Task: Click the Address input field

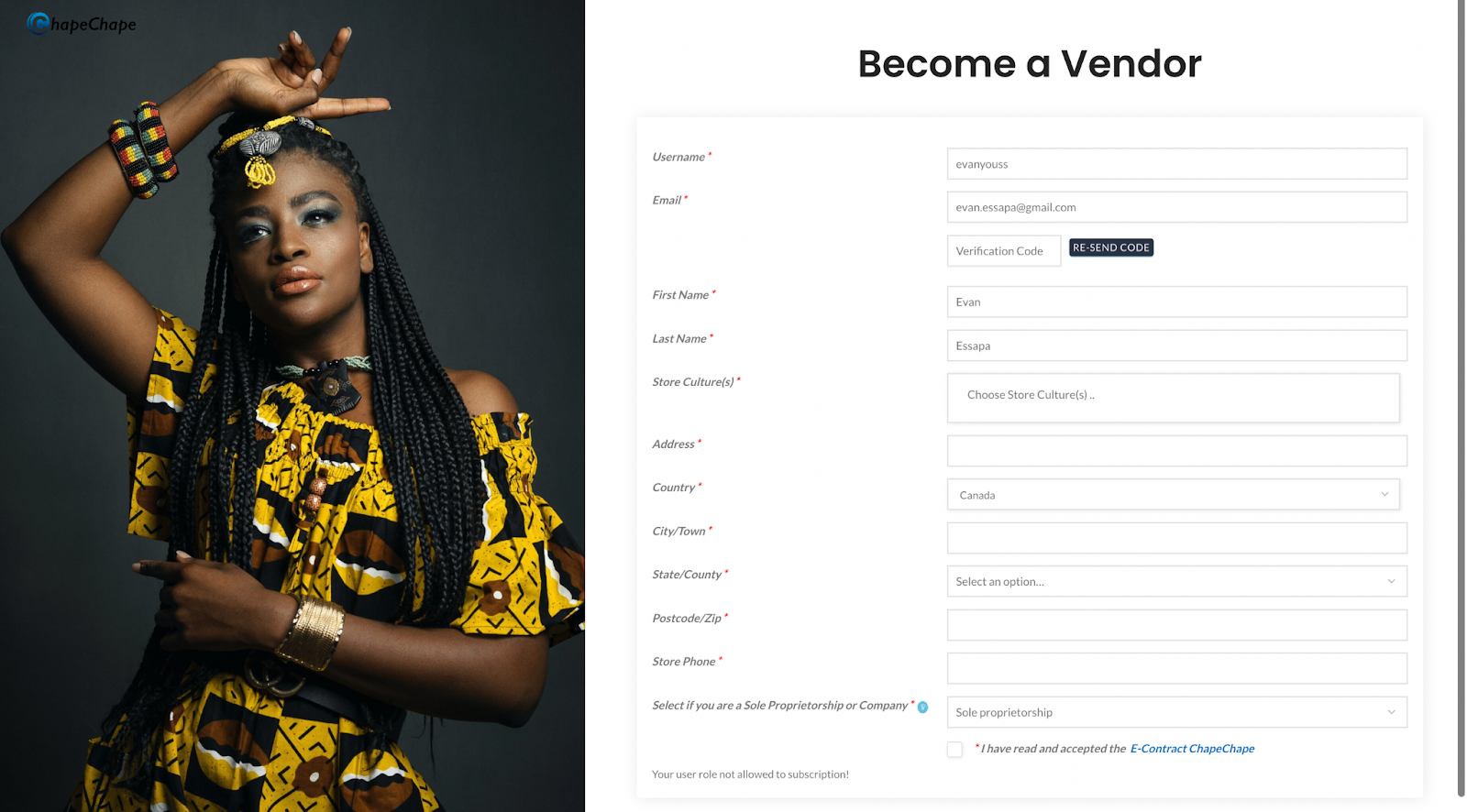Action: (x=1176, y=451)
